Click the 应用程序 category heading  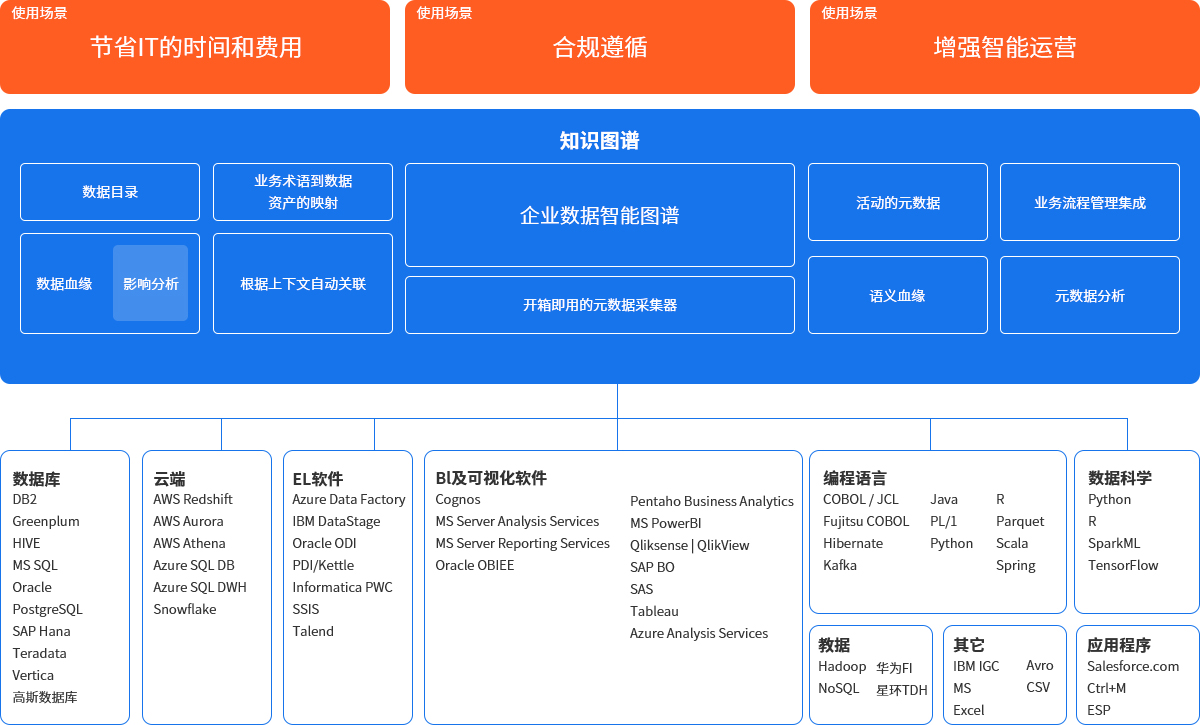[1119, 645]
